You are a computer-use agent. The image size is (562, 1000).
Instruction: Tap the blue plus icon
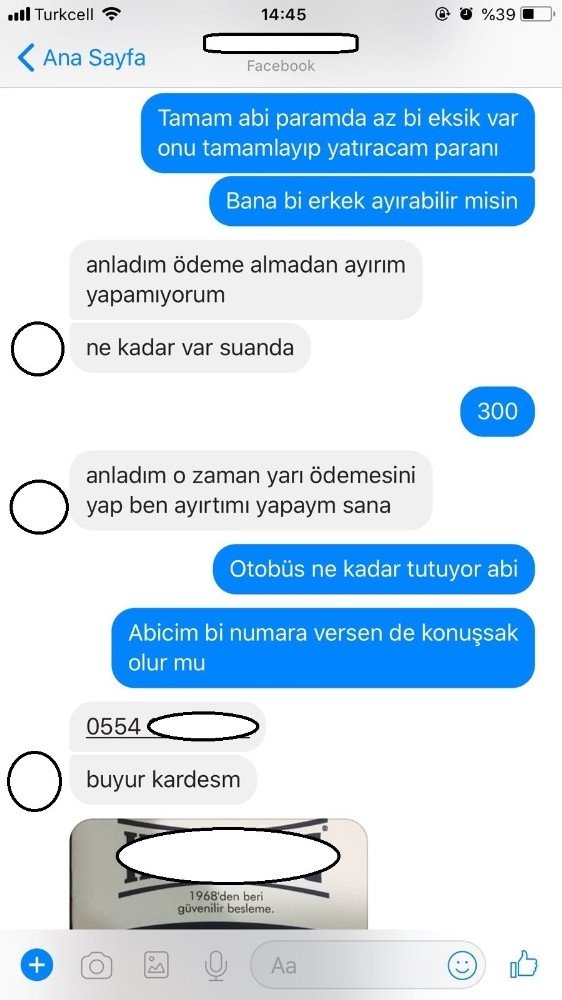37,965
